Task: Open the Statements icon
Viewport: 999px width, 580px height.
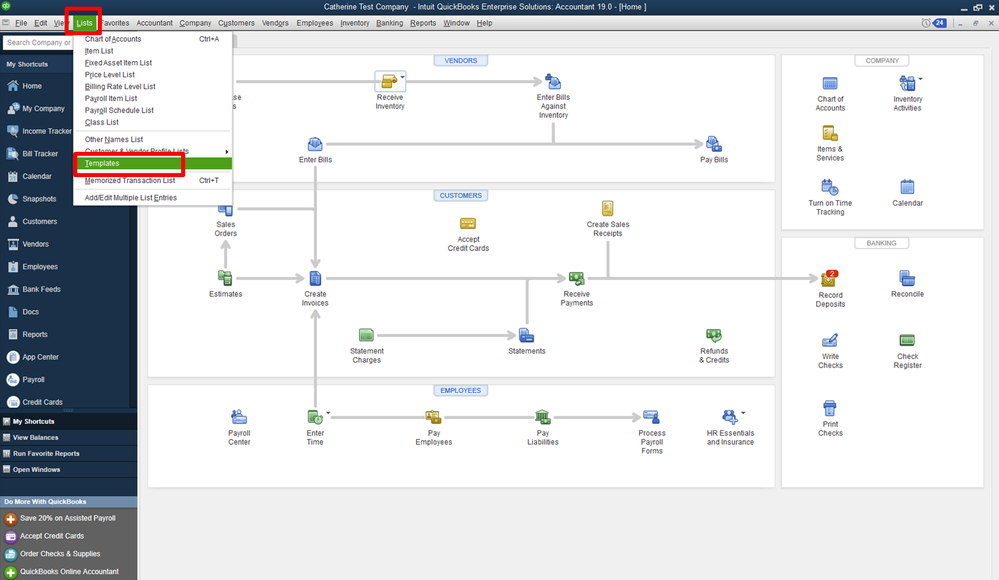Action: pyautogui.click(x=526, y=335)
